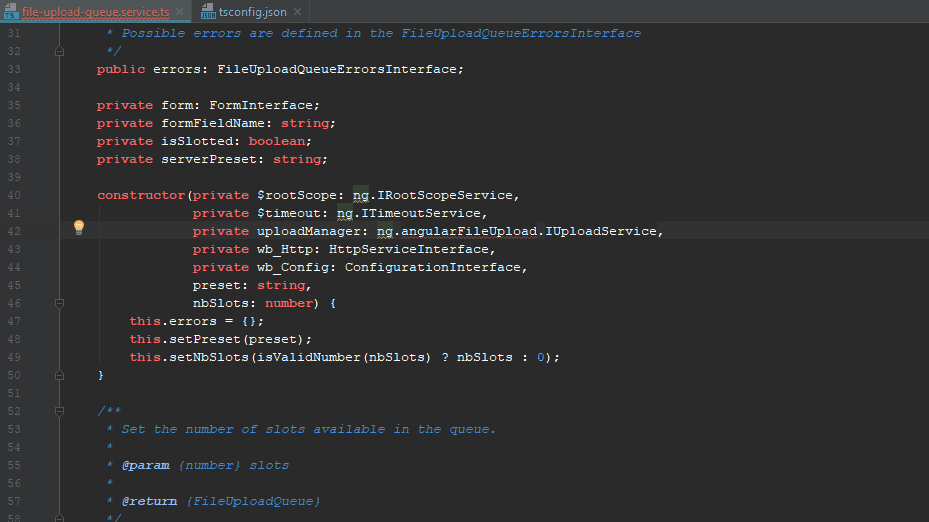This screenshot has height=522, width=929.
Task: Click the yellow lightbulb intention icon
Action: click(79, 228)
